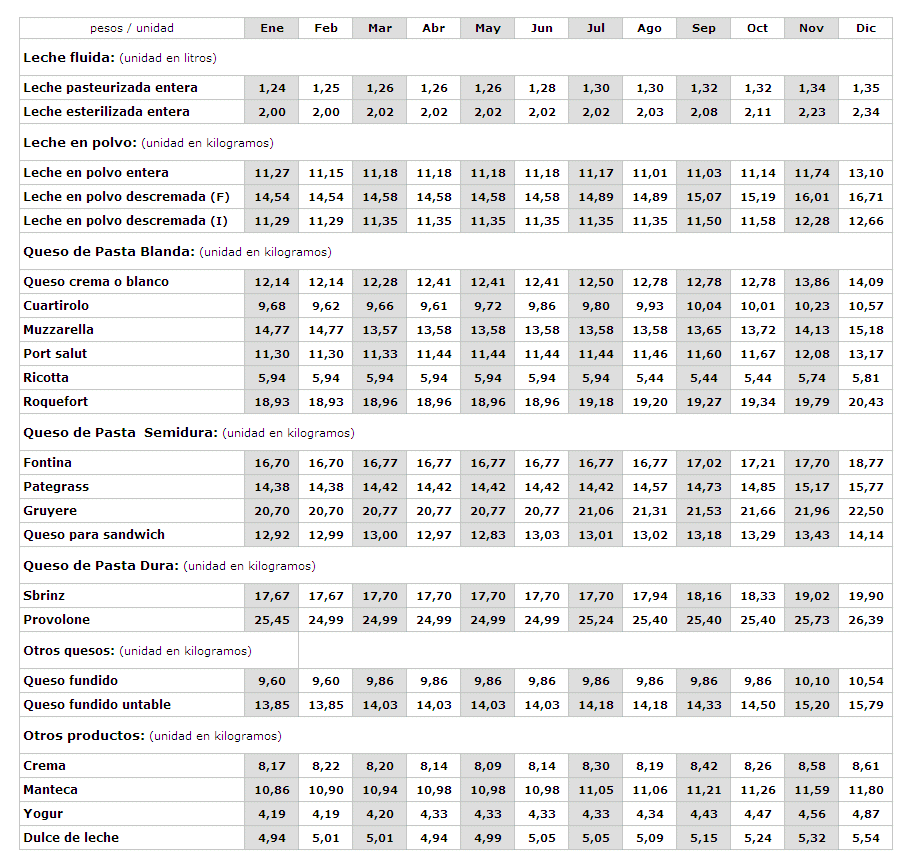This screenshot has width=912, height=867.
Task: Click the Ene column header
Action: click(x=272, y=28)
